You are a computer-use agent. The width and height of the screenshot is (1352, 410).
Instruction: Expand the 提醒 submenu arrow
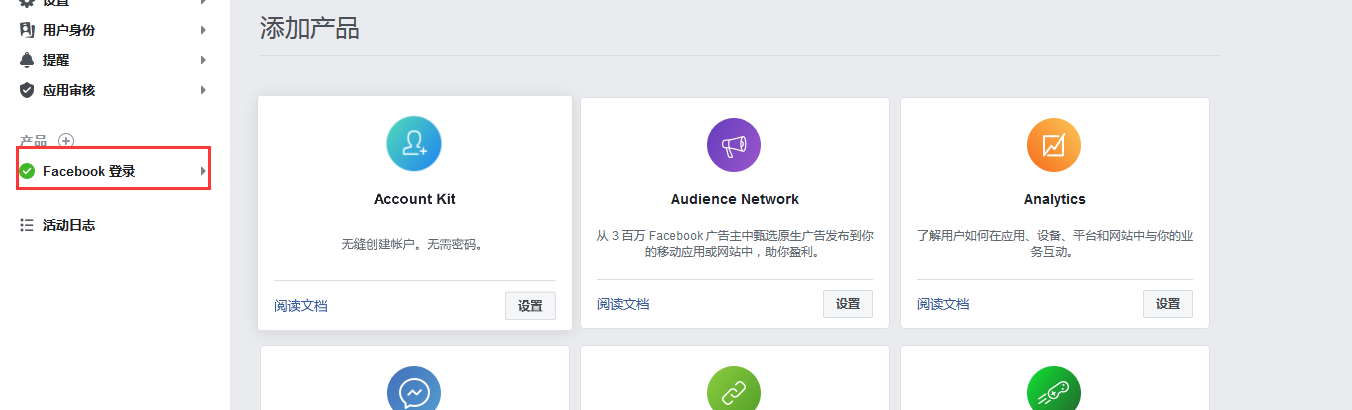pyautogui.click(x=203, y=60)
